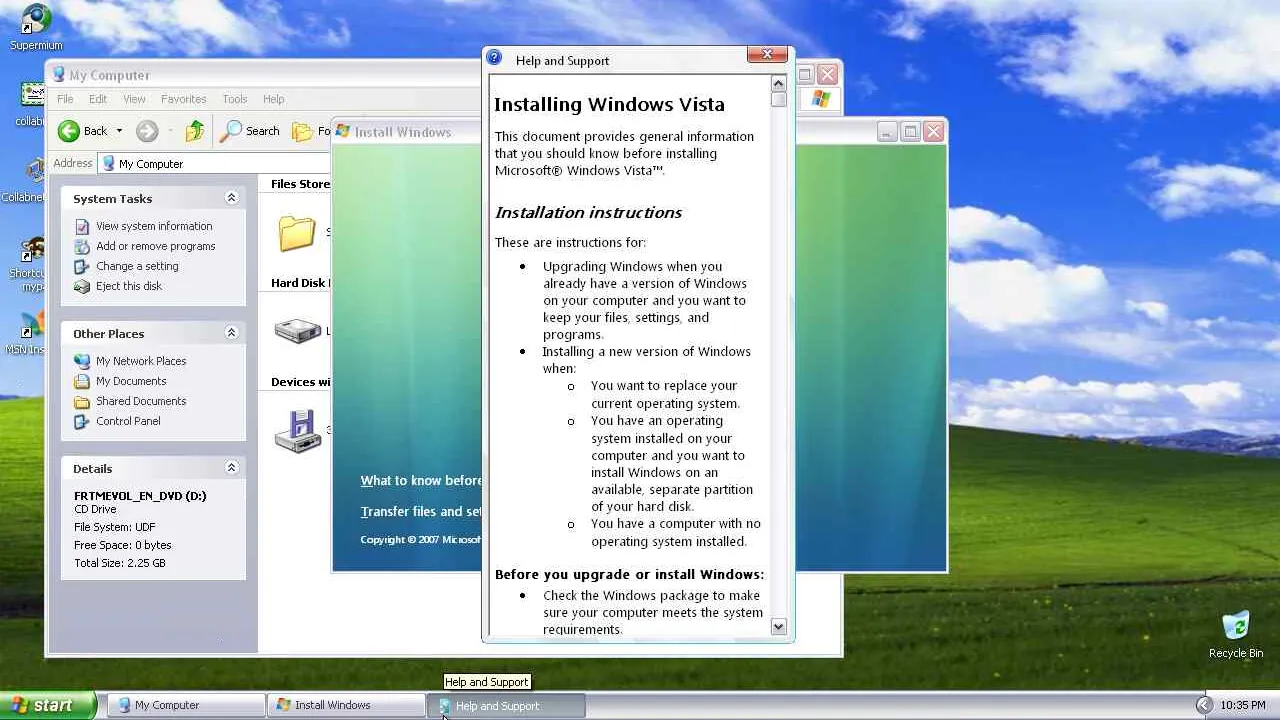
Task: Click the greyed-out Forward arrow in My Computer
Action: pos(147,131)
